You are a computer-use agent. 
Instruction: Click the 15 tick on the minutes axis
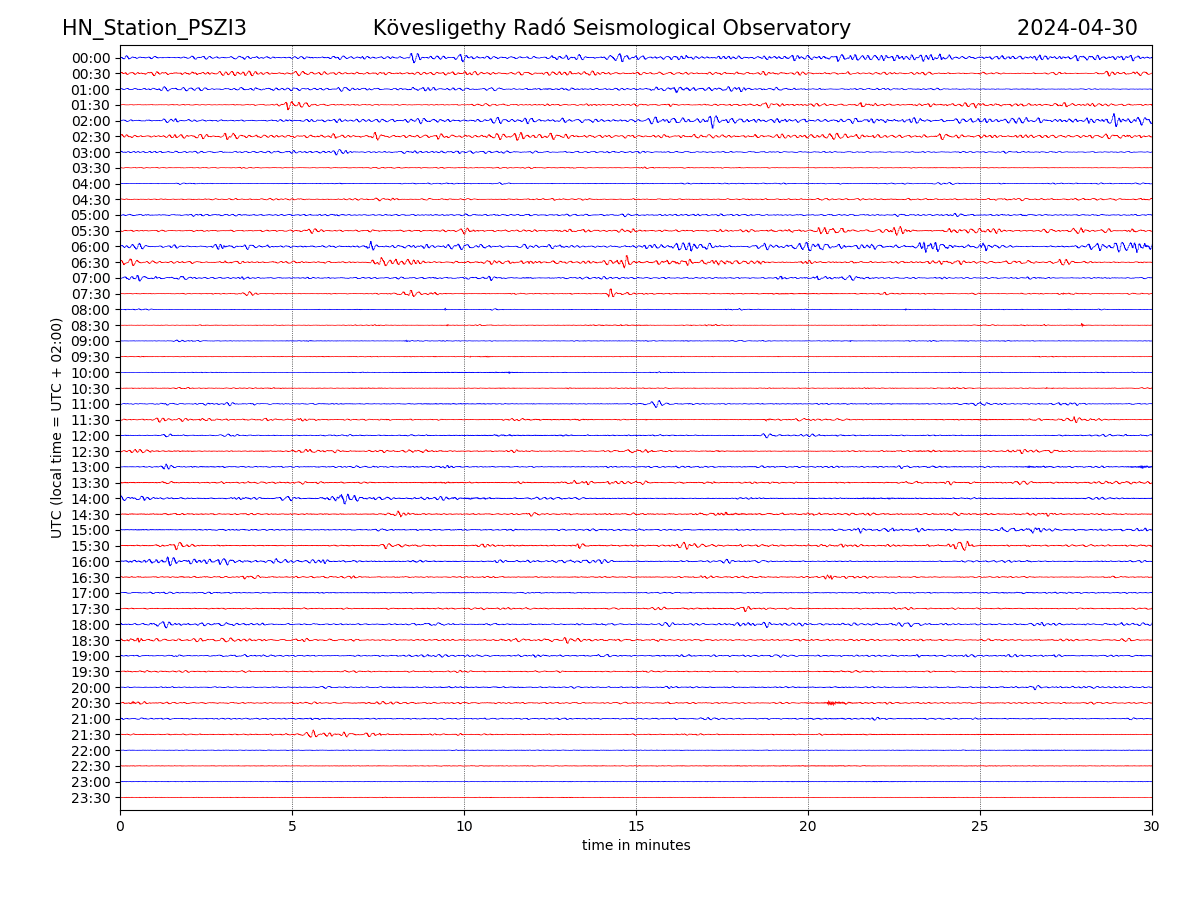click(x=636, y=826)
